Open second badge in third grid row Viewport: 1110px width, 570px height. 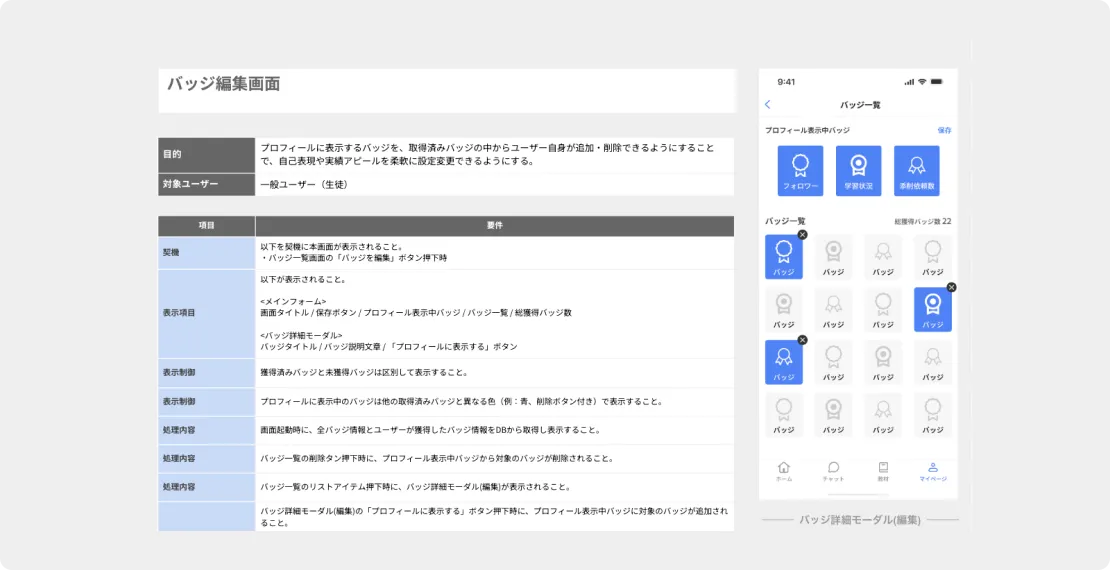click(x=833, y=362)
